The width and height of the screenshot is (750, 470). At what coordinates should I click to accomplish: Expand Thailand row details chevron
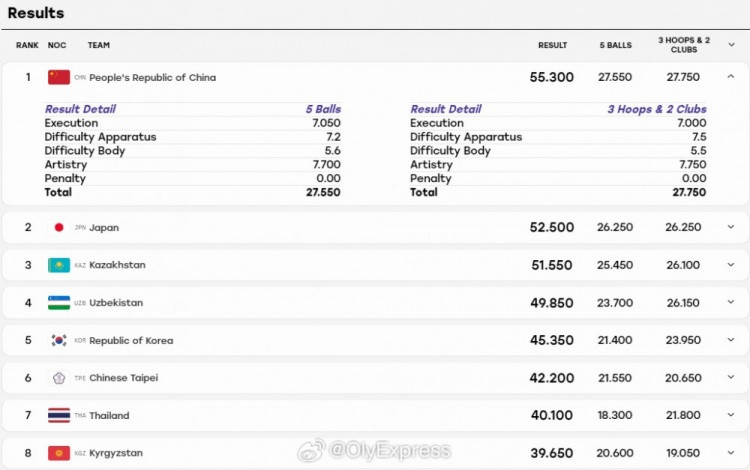coord(730,415)
